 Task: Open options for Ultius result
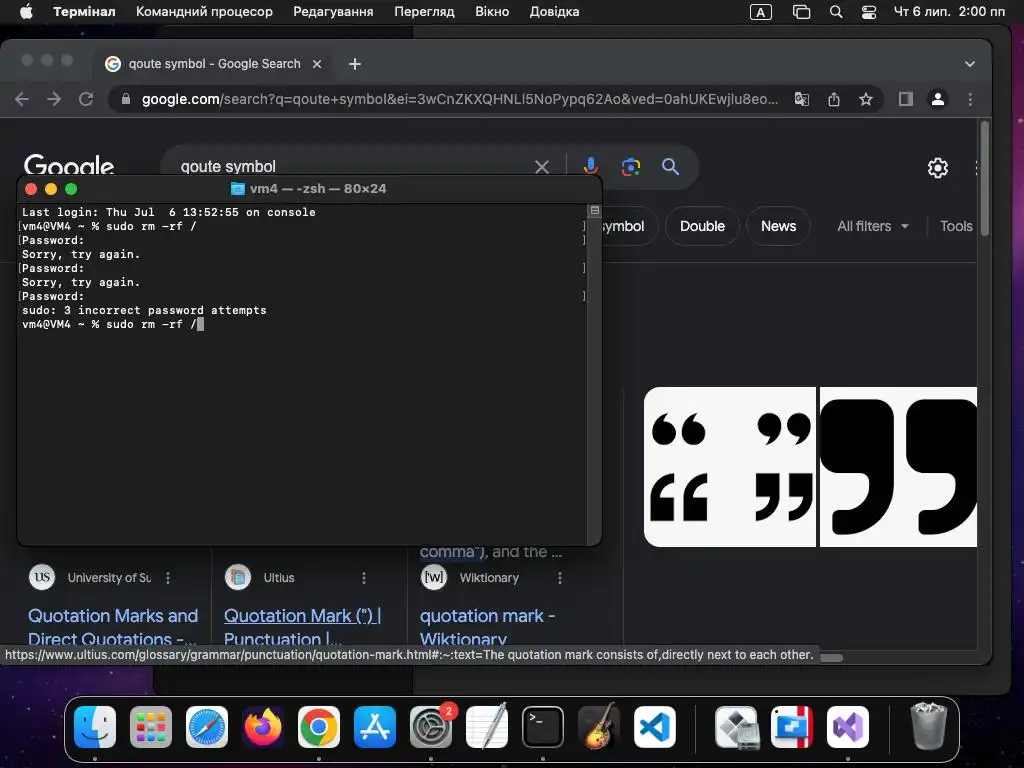click(364, 578)
